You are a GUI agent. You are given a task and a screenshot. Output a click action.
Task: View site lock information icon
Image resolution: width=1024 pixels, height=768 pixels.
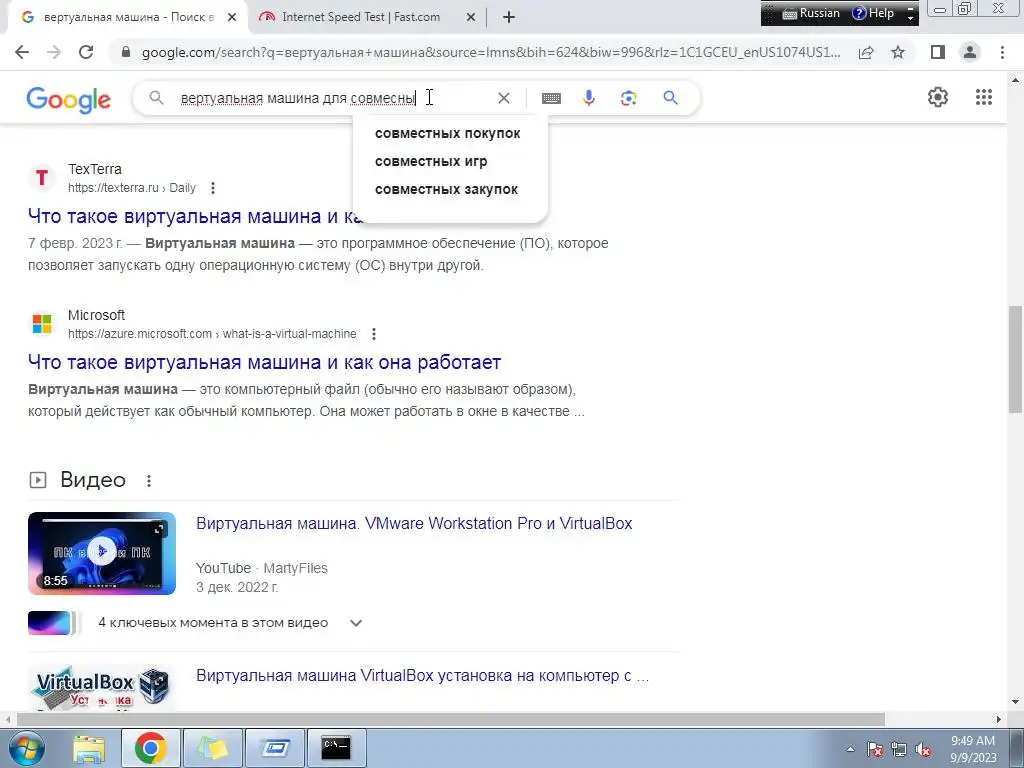(x=126, y=52)
